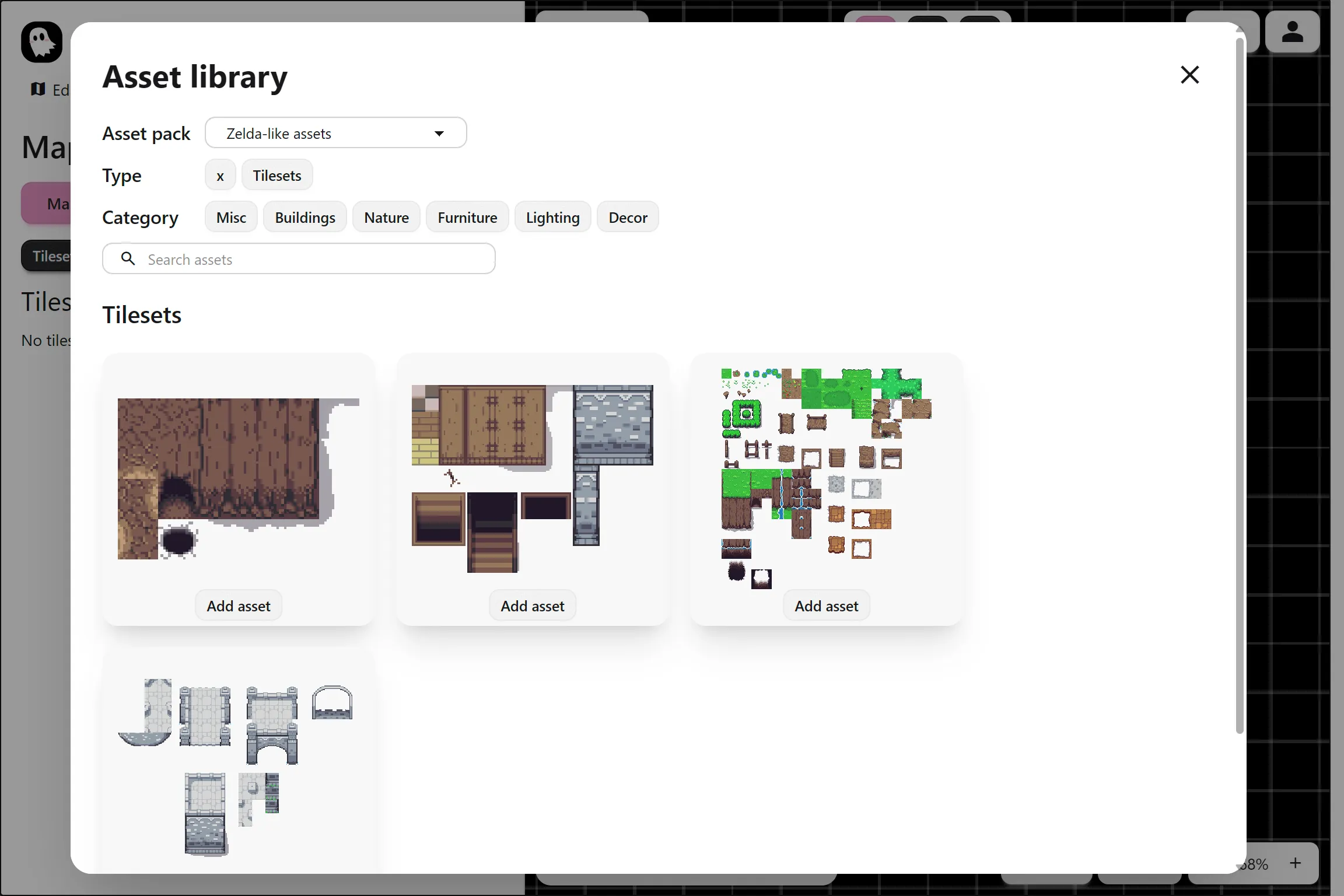The width and height of the screenshot is (1344, 896).
Task: Click the map editor icon
Action: click(x=38, y=89)
